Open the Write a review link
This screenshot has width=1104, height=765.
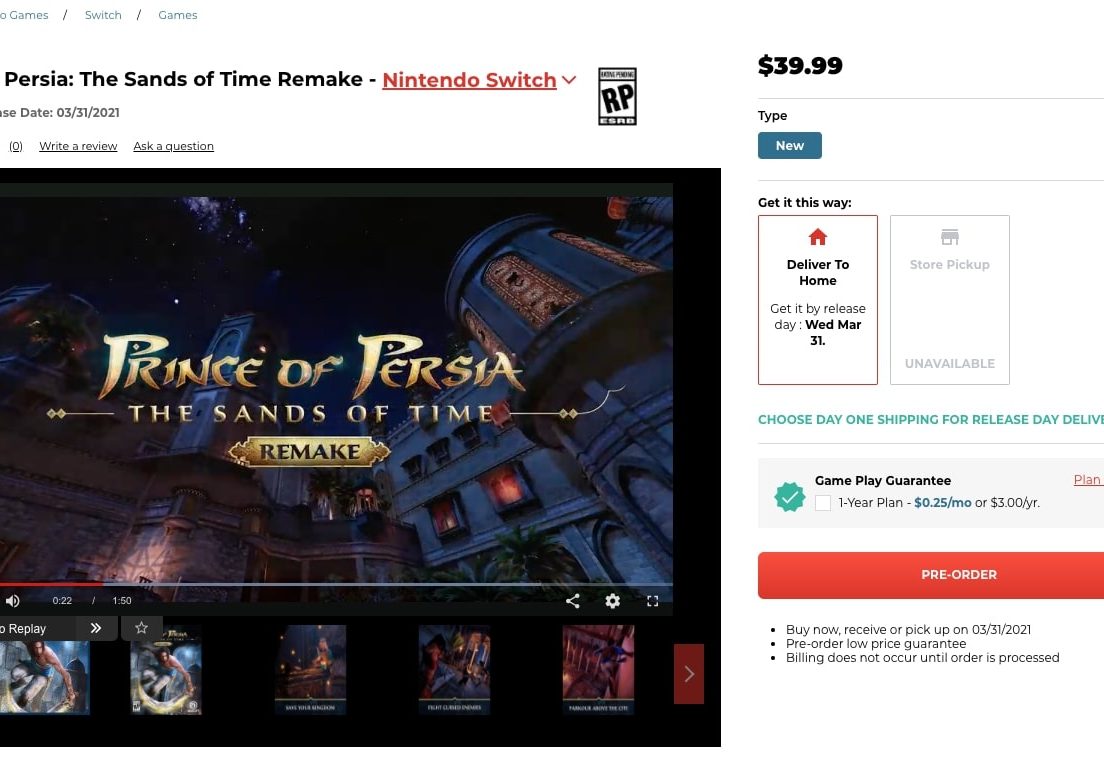point(78,146)
